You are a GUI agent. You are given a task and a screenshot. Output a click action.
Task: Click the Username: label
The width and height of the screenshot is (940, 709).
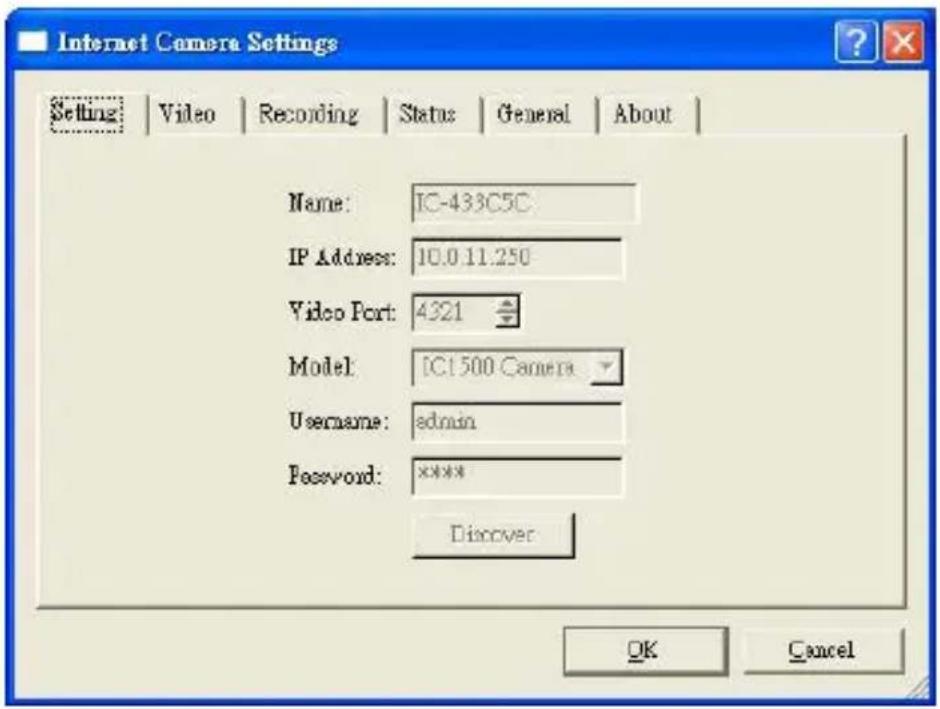[x=338, y=421]
